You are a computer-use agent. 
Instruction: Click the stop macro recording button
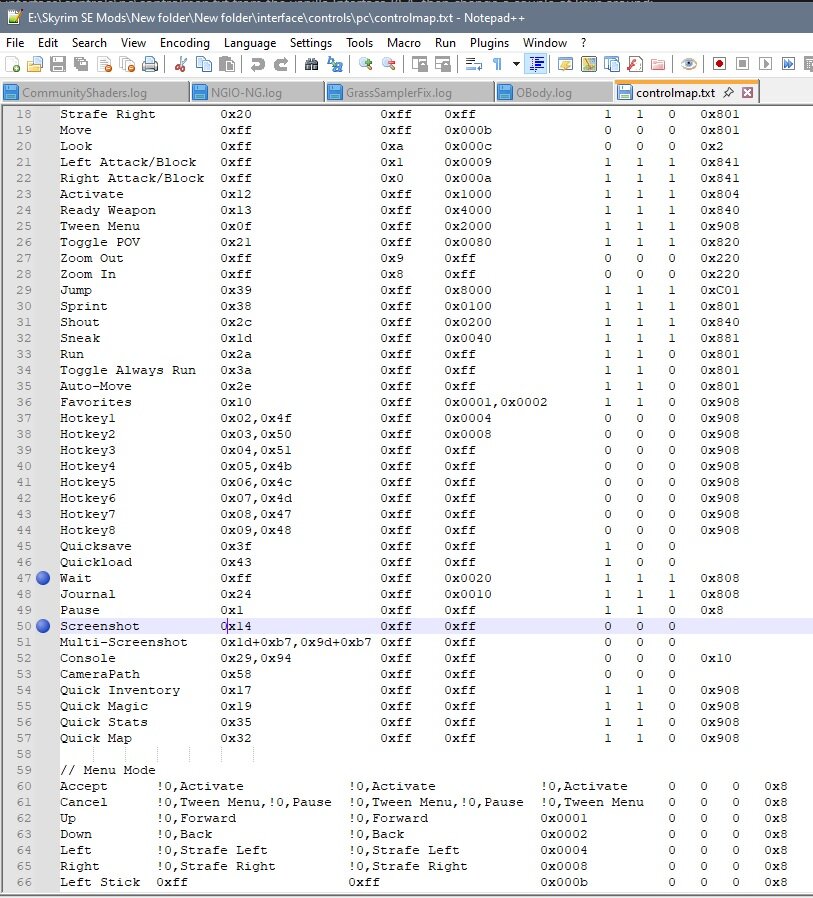click(742, 64)
